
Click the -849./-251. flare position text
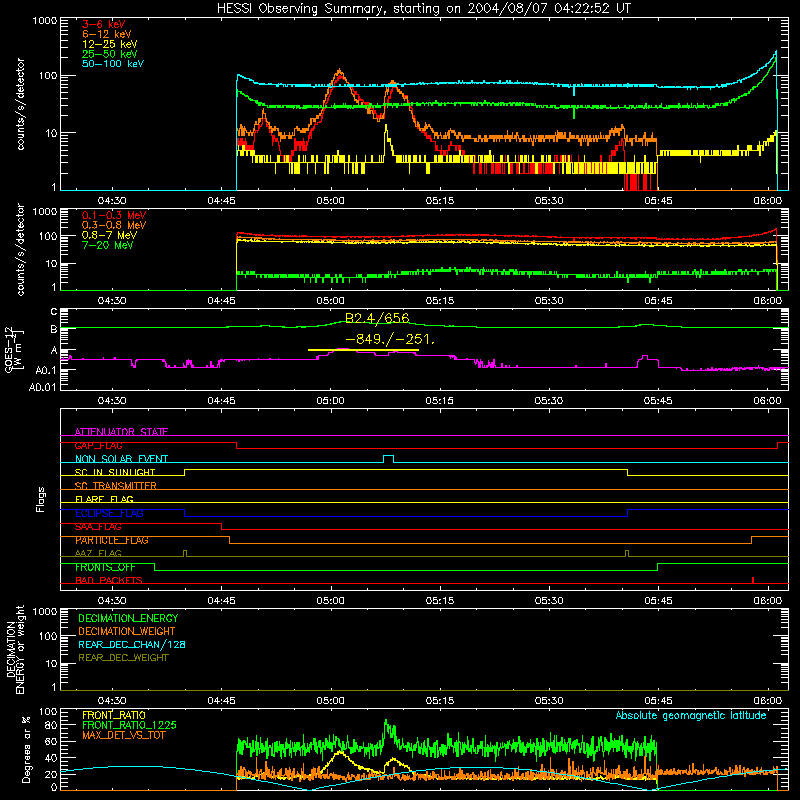click(x=390, y=339)
